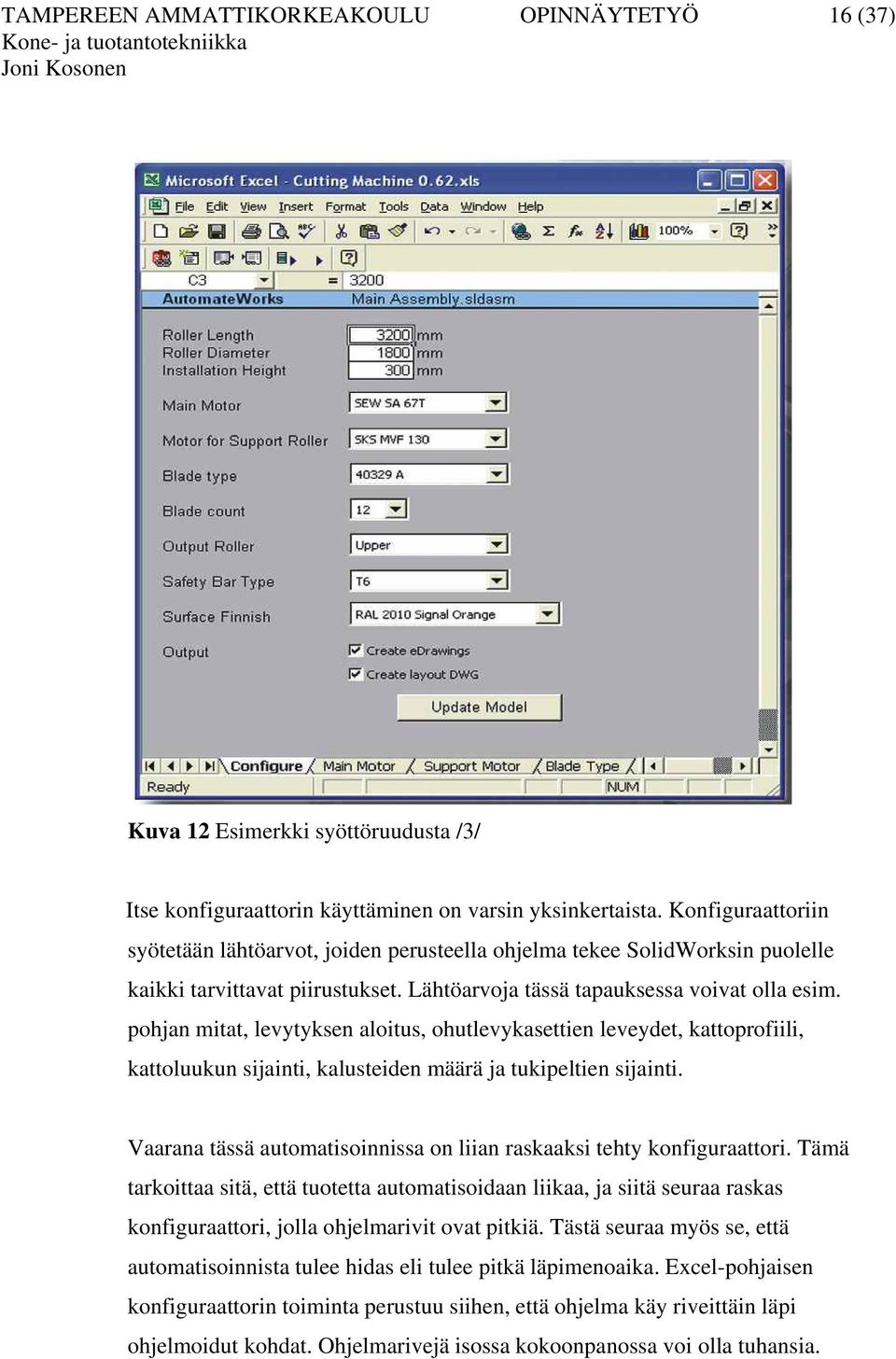Click the help icon in second toolbar
Screen dimensions: 896x1359
coord(349,258)
